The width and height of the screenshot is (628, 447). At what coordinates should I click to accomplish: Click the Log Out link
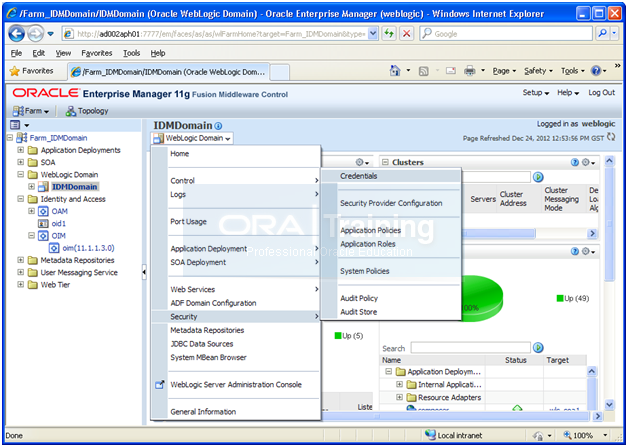[x=601, y=93]
